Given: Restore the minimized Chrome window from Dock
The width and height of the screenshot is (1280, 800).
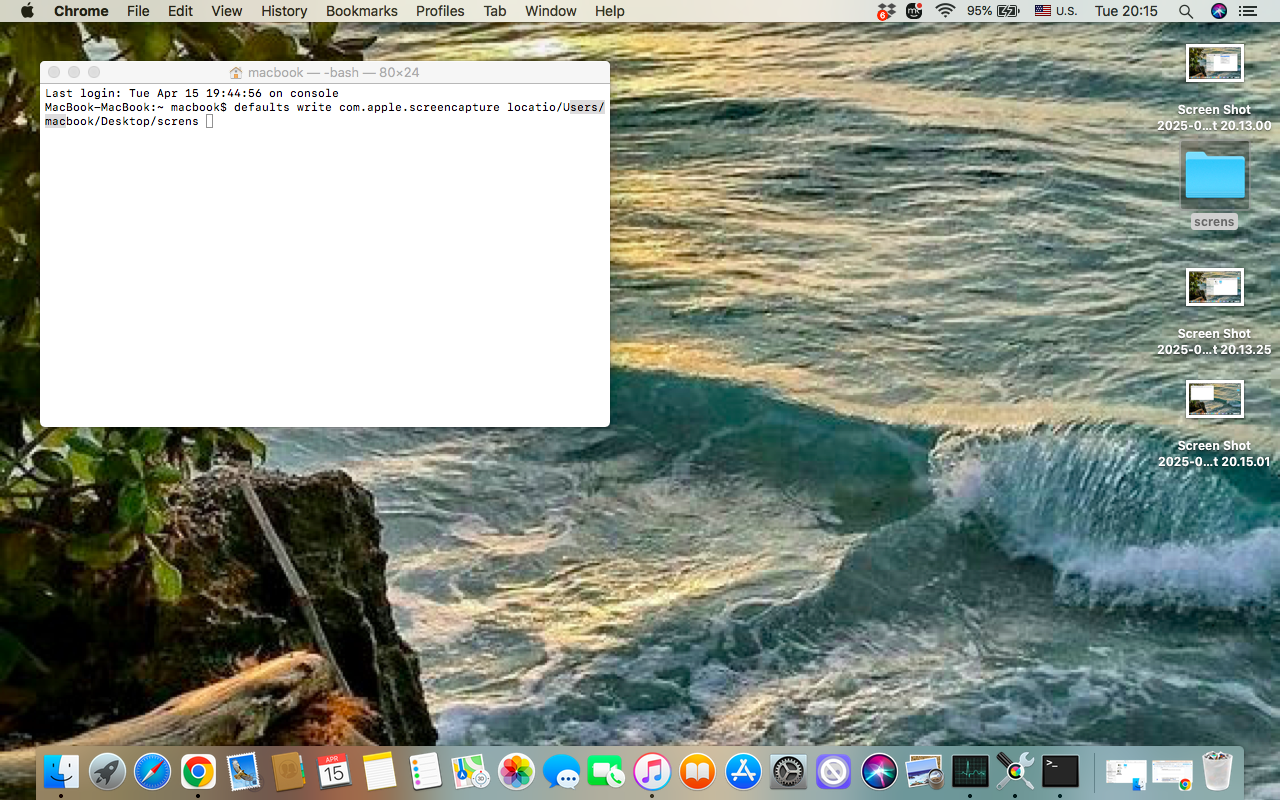Looking at the screenshot, I should (1171, 770).
